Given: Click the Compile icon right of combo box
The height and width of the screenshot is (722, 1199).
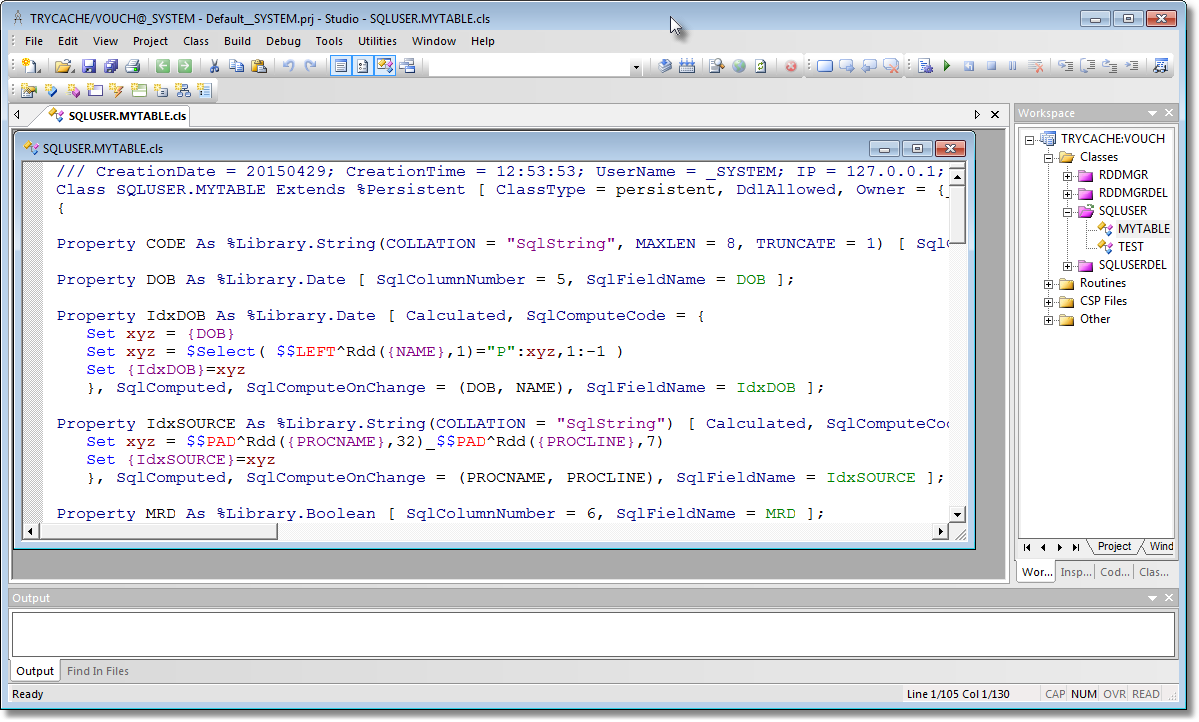Looking at the screenshot, I should pyautogui.click(x=665, y=67).
